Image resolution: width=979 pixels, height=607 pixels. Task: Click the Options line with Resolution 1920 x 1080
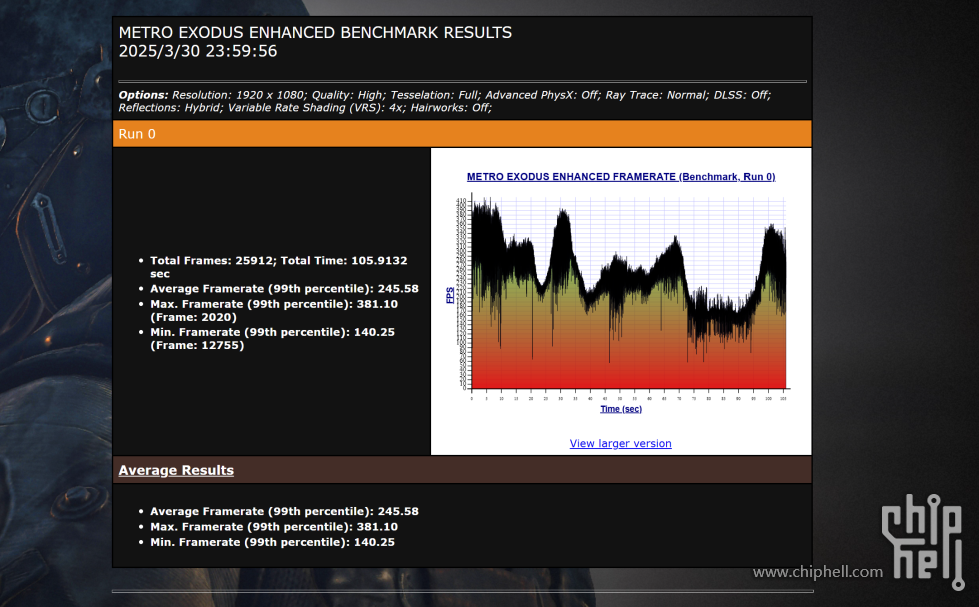point(445,95)
